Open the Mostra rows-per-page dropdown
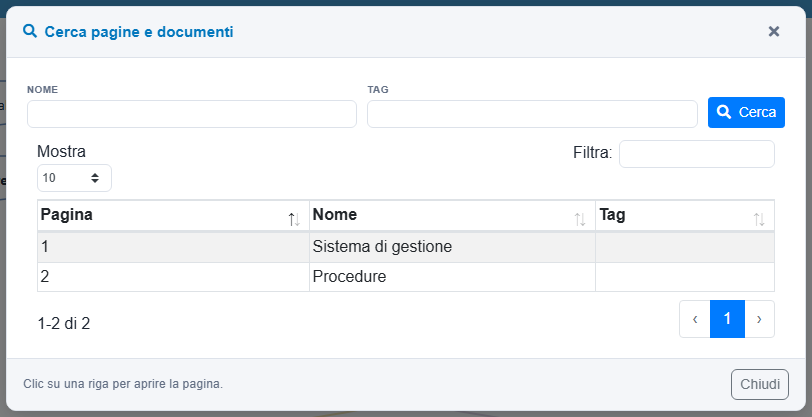 coord(74,178)
